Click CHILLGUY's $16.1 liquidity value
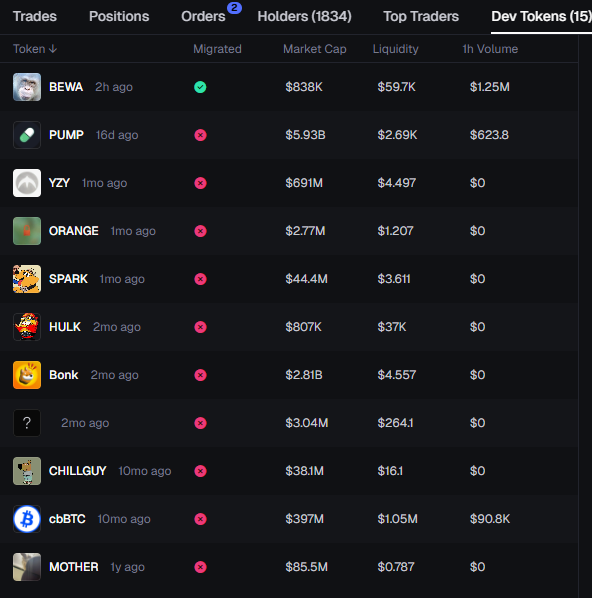This screenshot has width=592, height=598. pyautogui.click(x=390, y=471)
